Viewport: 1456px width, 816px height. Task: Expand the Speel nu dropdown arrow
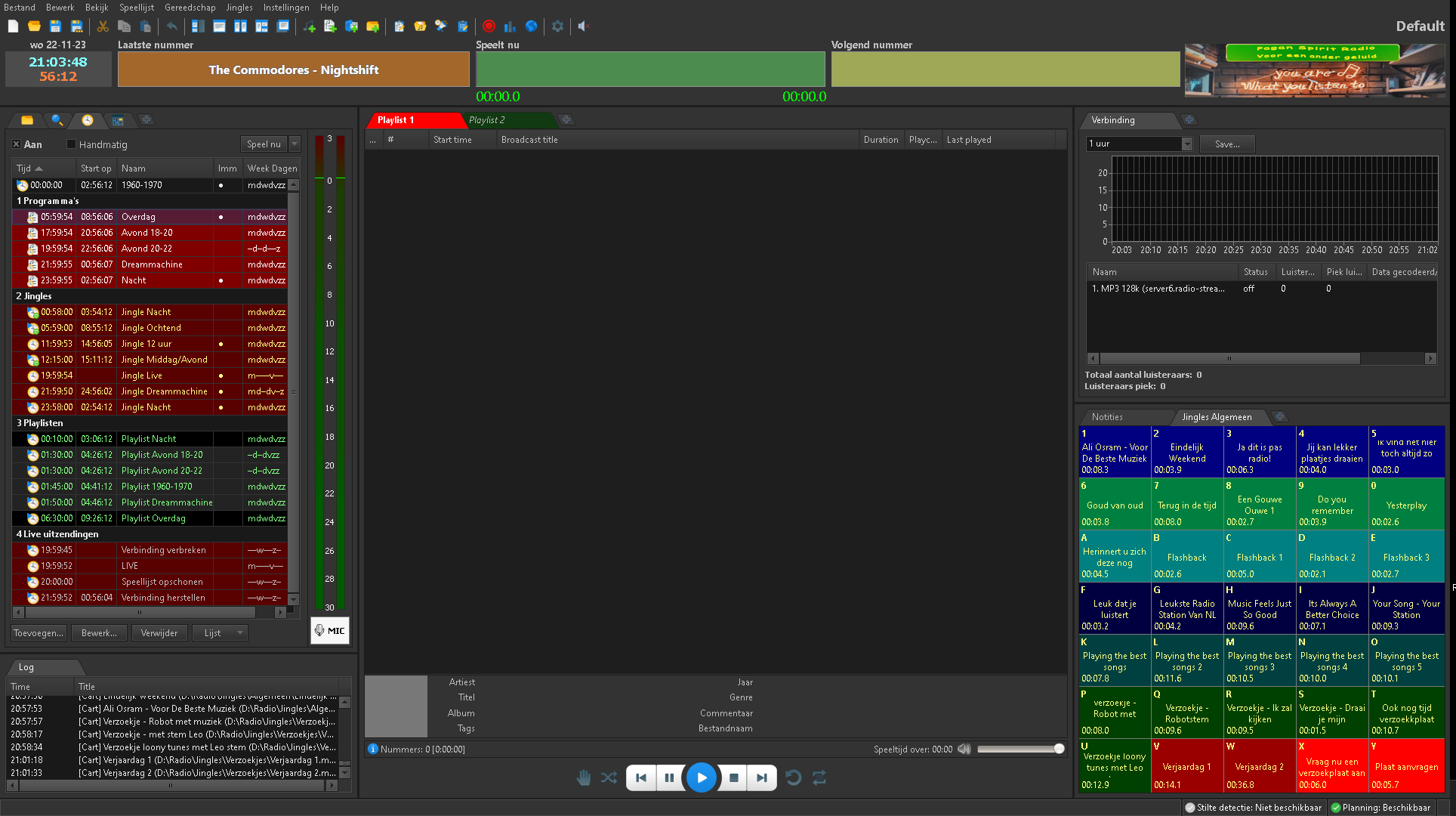coord(295,144)
